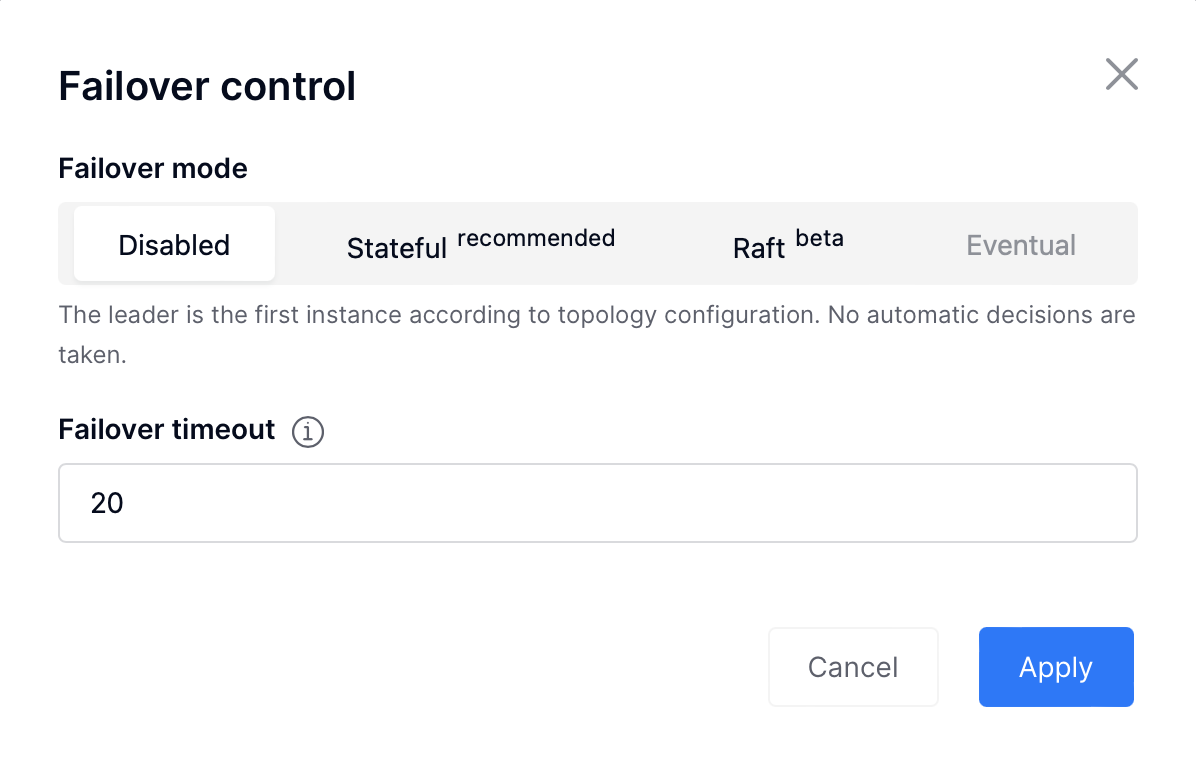Image resolution: width=1196 pixels, height=768 pixels.
Task: Close the Failover control dialog with X
Action: (1121, 74)
